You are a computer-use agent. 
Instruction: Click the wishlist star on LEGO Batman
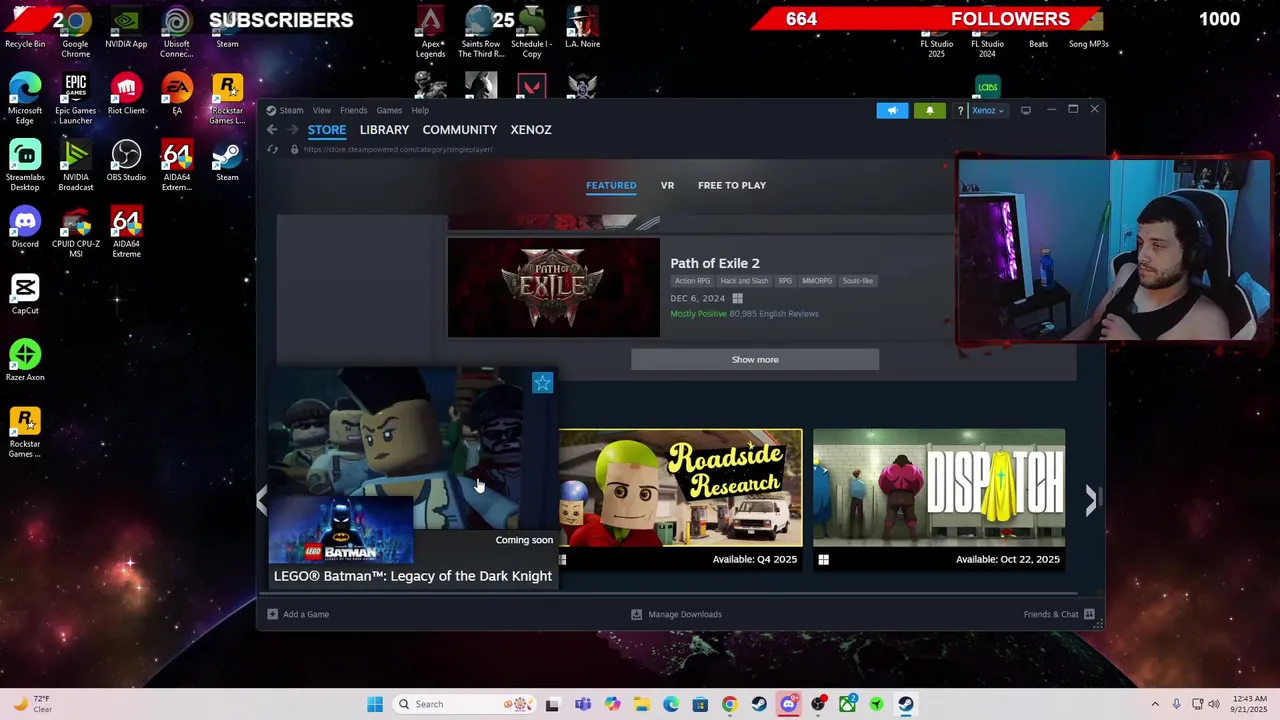pyautogui.click(x=542, y=383)
